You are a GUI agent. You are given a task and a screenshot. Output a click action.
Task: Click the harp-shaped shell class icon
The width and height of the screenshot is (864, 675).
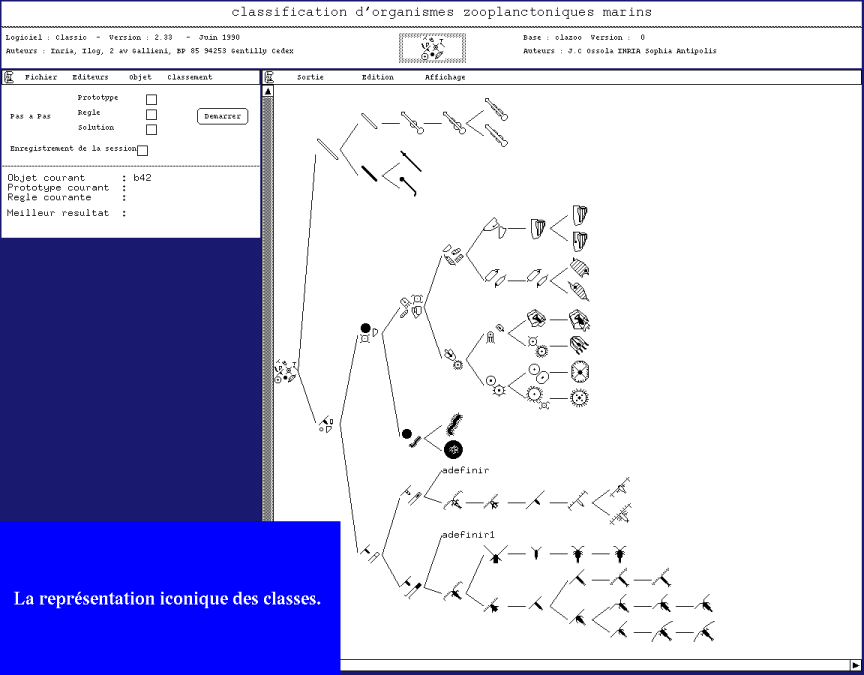pyautogui.click(x=538, y=228)
